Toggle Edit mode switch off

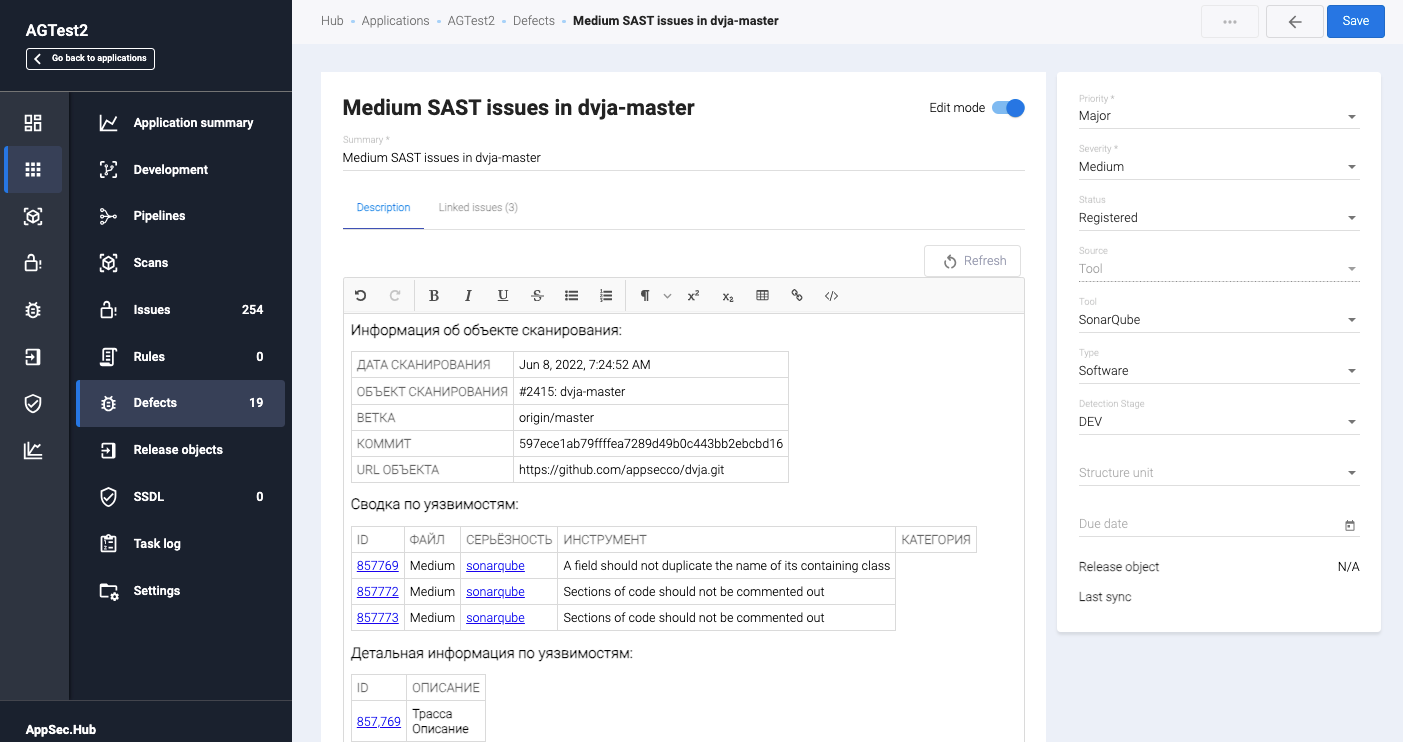(x=1008, y=108)
